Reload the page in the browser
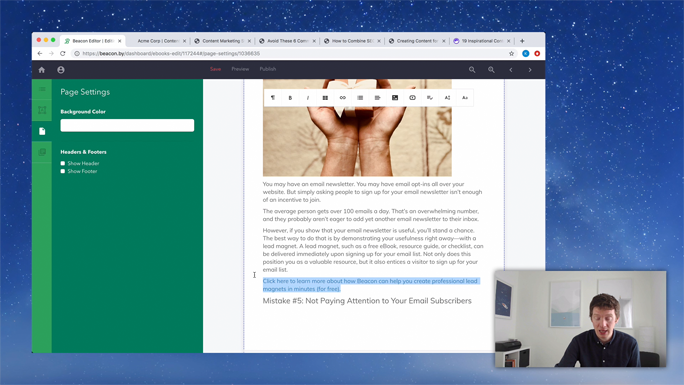The width and height of the screenshot is (684, 385). click(62, 54)
